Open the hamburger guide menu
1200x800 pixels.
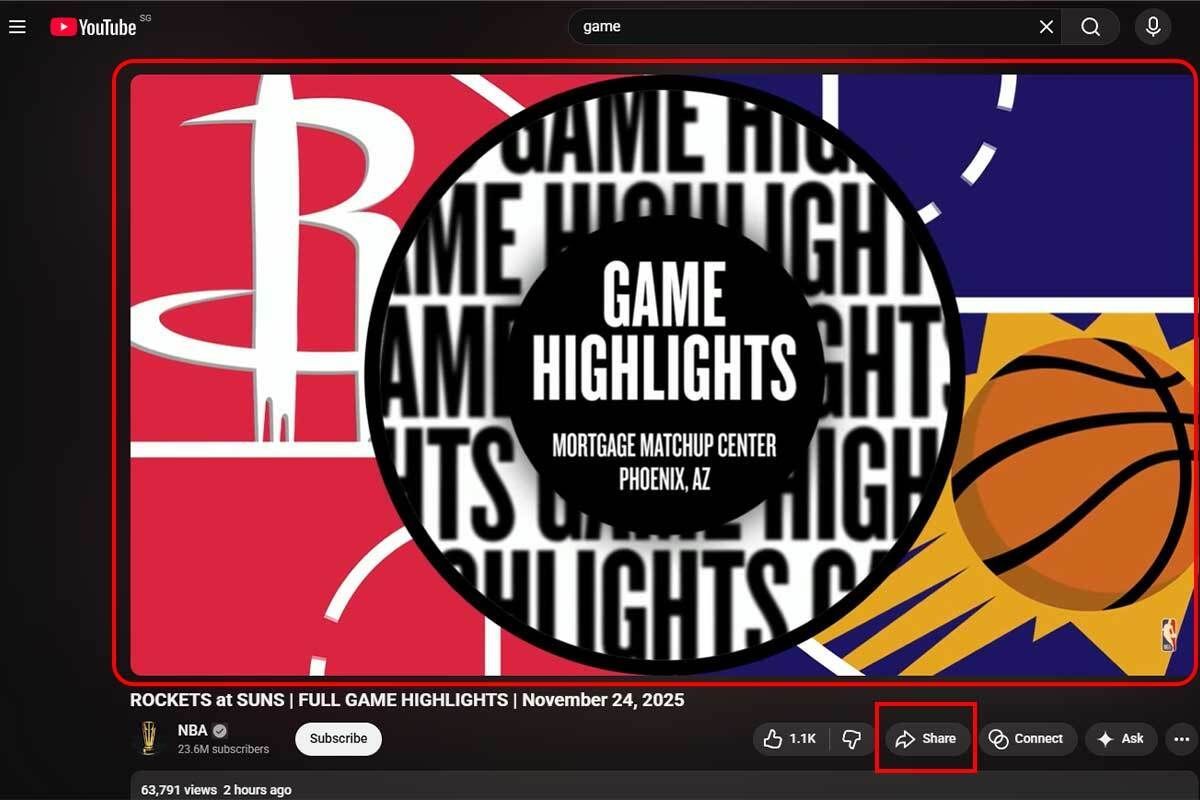tap(17, 27)
